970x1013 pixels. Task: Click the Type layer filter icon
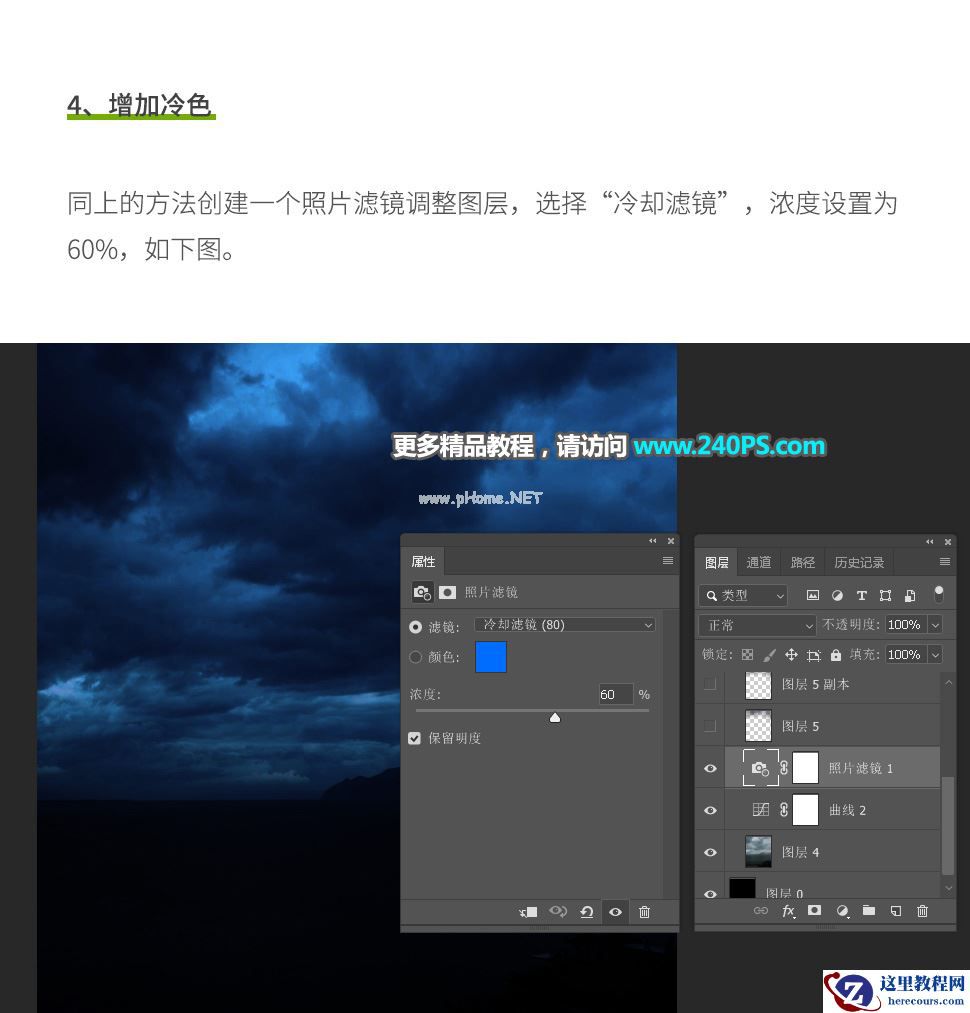[861, 595]
